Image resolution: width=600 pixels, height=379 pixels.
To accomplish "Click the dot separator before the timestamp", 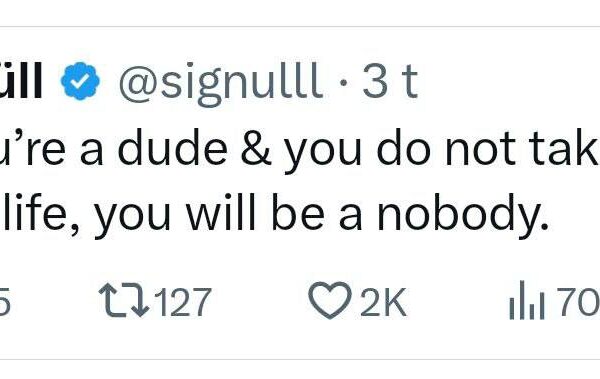I will point(344,83).
